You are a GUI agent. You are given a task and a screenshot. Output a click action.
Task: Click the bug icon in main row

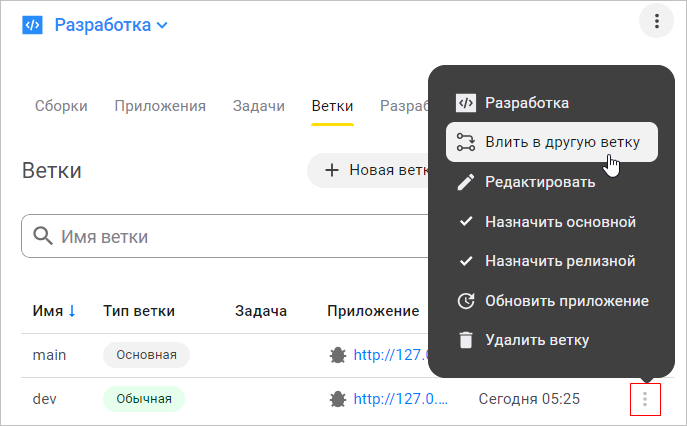click(338, 355)
